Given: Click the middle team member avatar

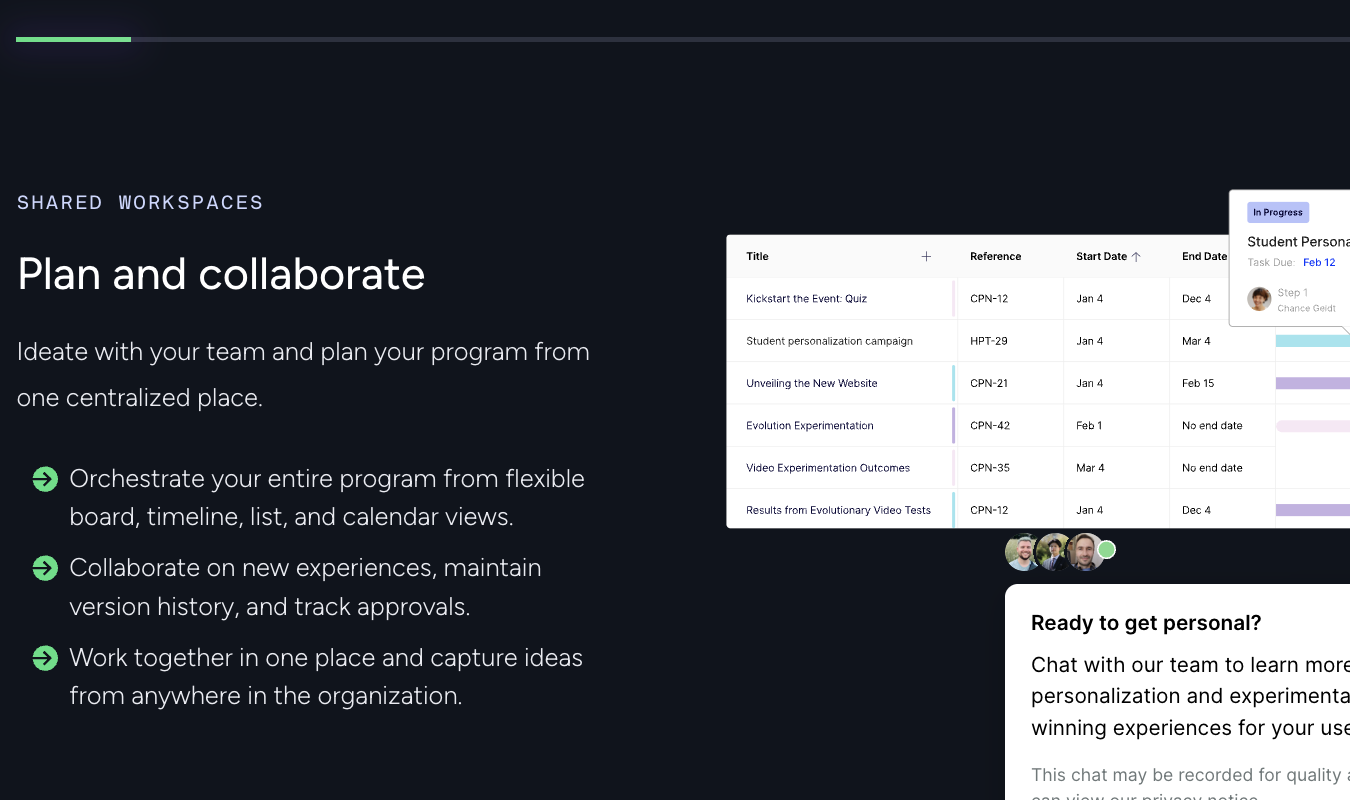Looking at the screenshot, I should point(1055,551).
